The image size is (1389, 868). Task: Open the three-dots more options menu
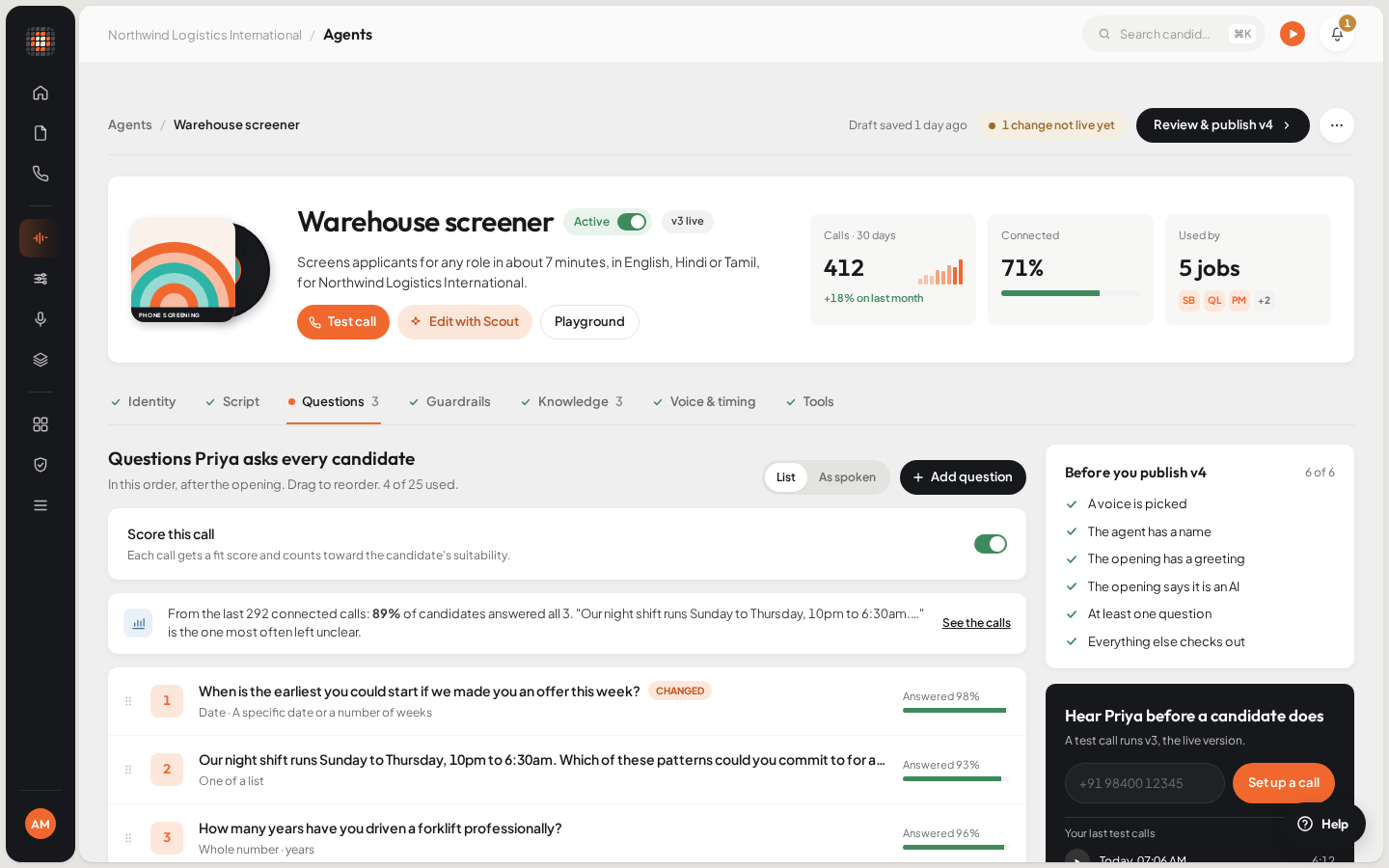pos(1337,125)
